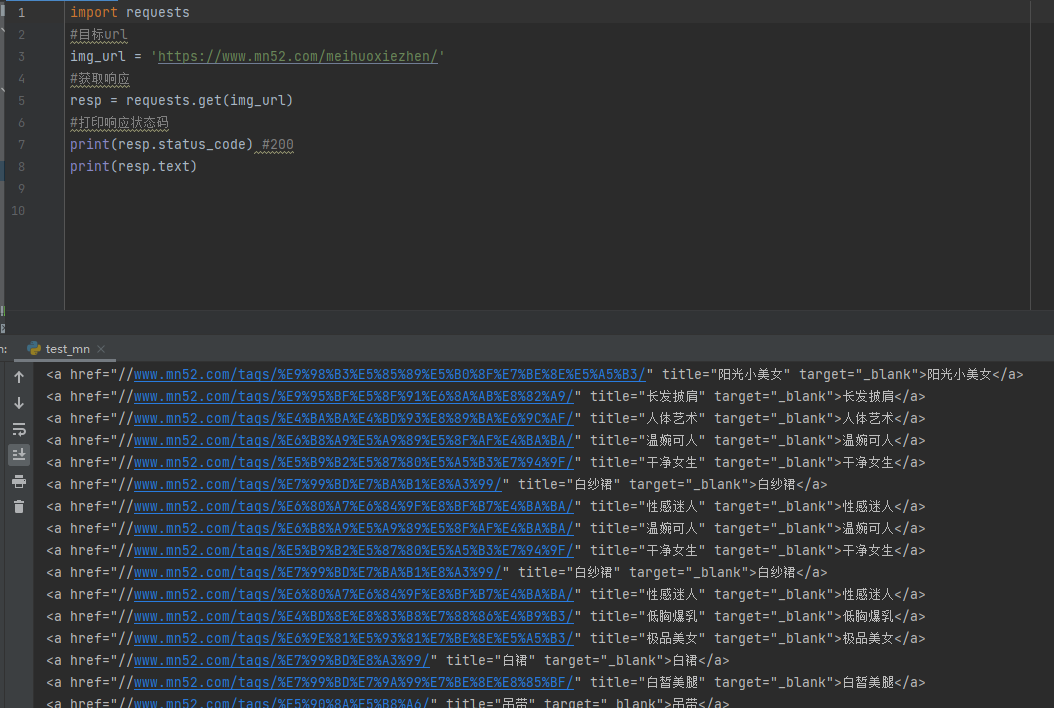Screen dimensions: 1054x708
Task: Click the 'img_url' variable on line 3
Action: [x=97, y=56]
